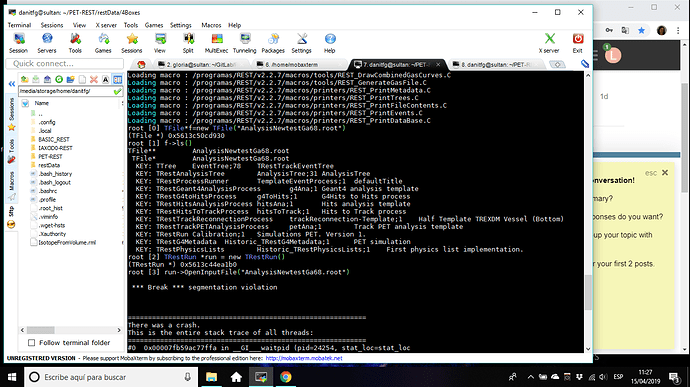The height and width of the screenshot is (387, 690).
Task: Open the MultiExec tool
Action: tap(217, 44)
